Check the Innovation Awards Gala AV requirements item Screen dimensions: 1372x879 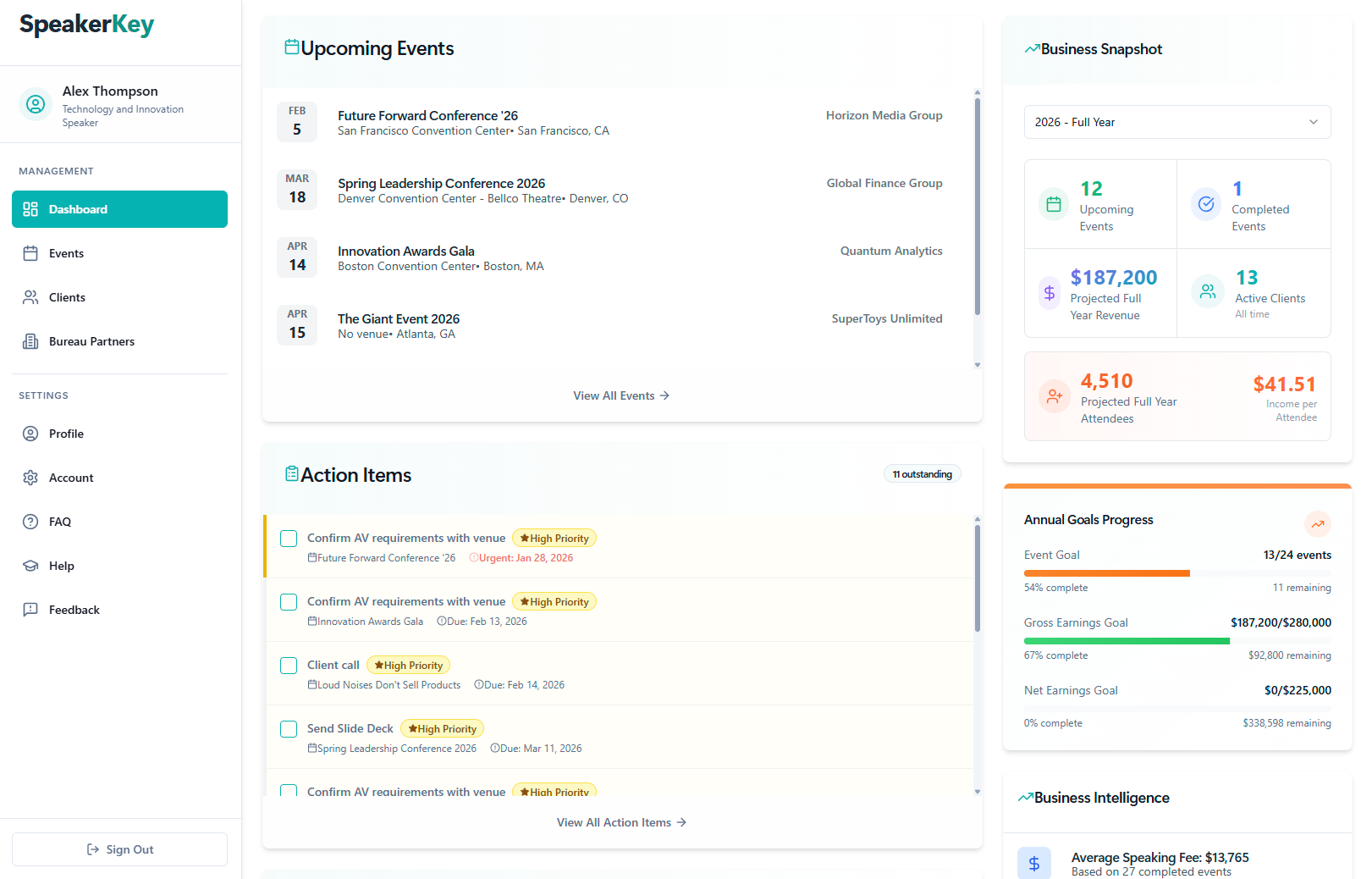coord(289,602)
